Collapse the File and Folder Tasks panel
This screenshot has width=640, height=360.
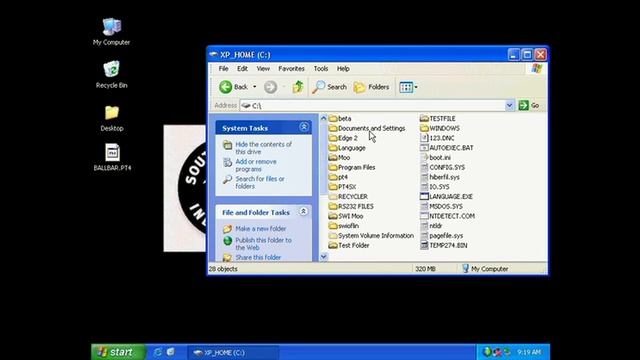pos(303,211)
